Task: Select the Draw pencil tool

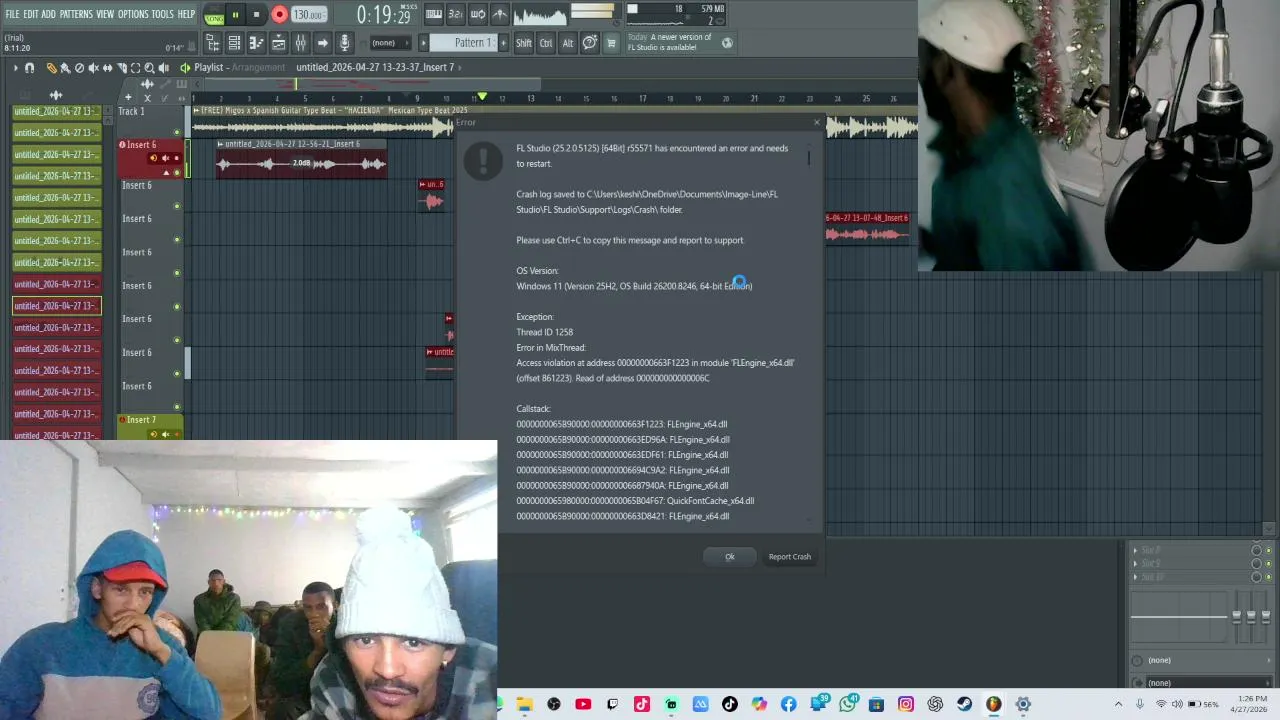Action: [x=52, y=68]
